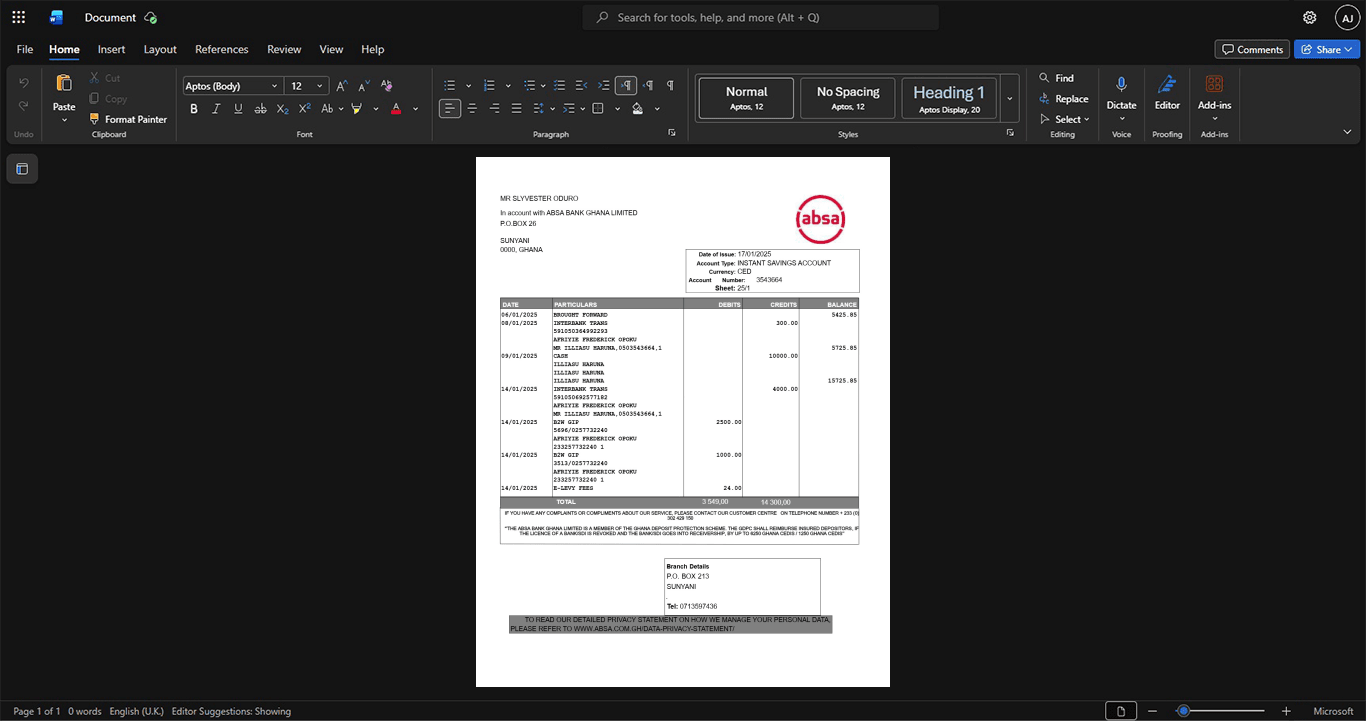
Task: Justify the paragraph text
Action: [x=516, y=108]
